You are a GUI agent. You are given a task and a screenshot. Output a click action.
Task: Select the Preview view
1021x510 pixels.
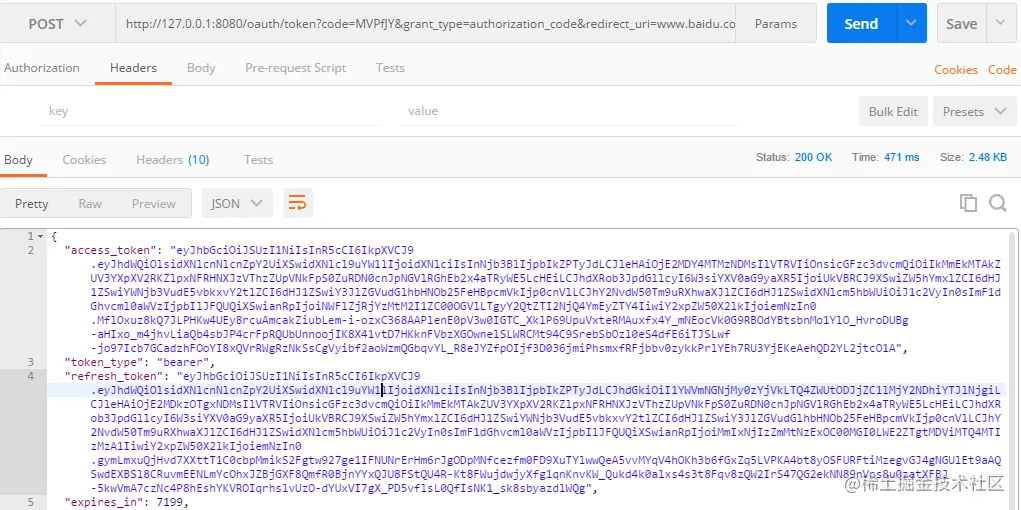click(154, 203)
